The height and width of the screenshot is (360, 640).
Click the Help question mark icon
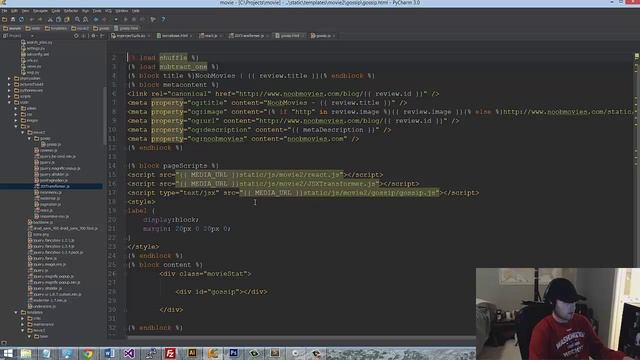(x=163, y=19)
